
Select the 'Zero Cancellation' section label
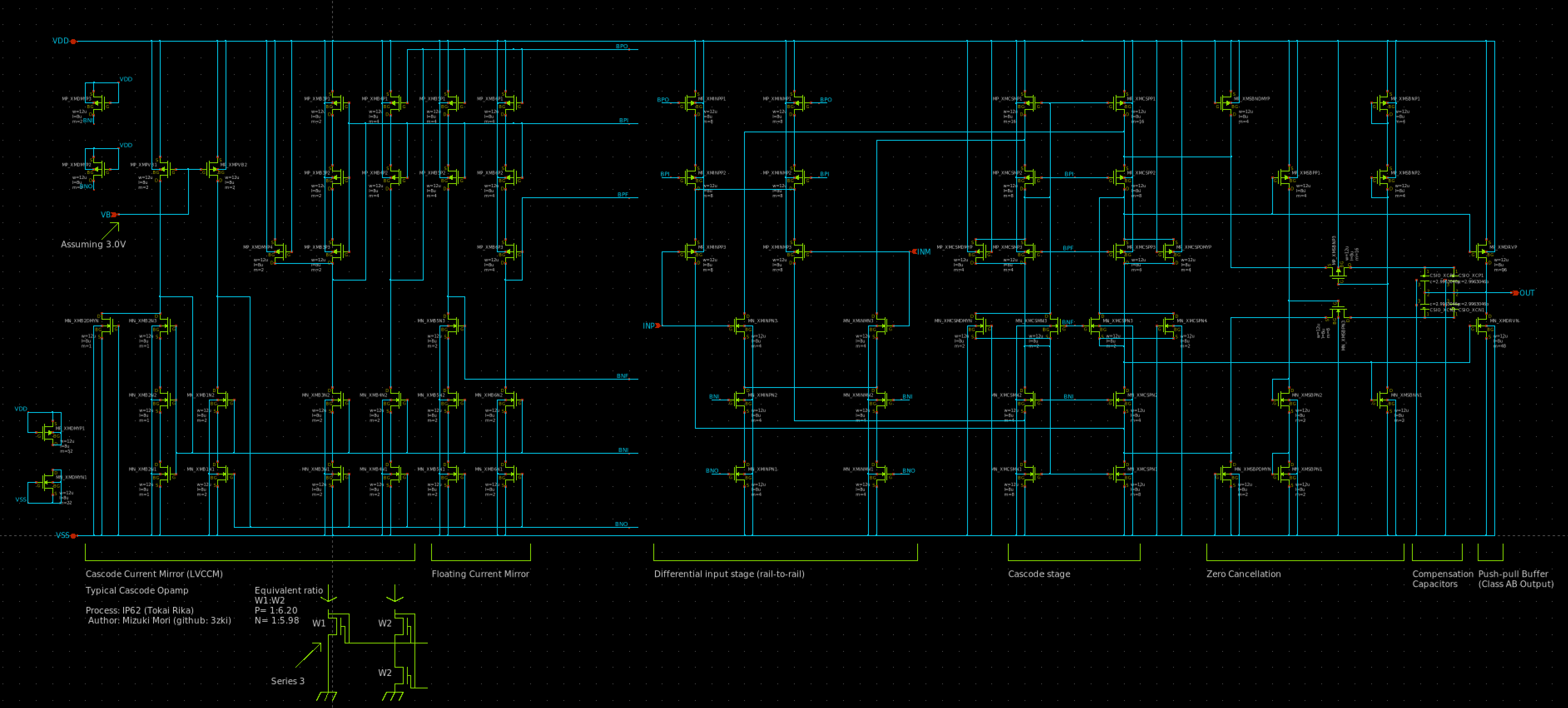1243,574
